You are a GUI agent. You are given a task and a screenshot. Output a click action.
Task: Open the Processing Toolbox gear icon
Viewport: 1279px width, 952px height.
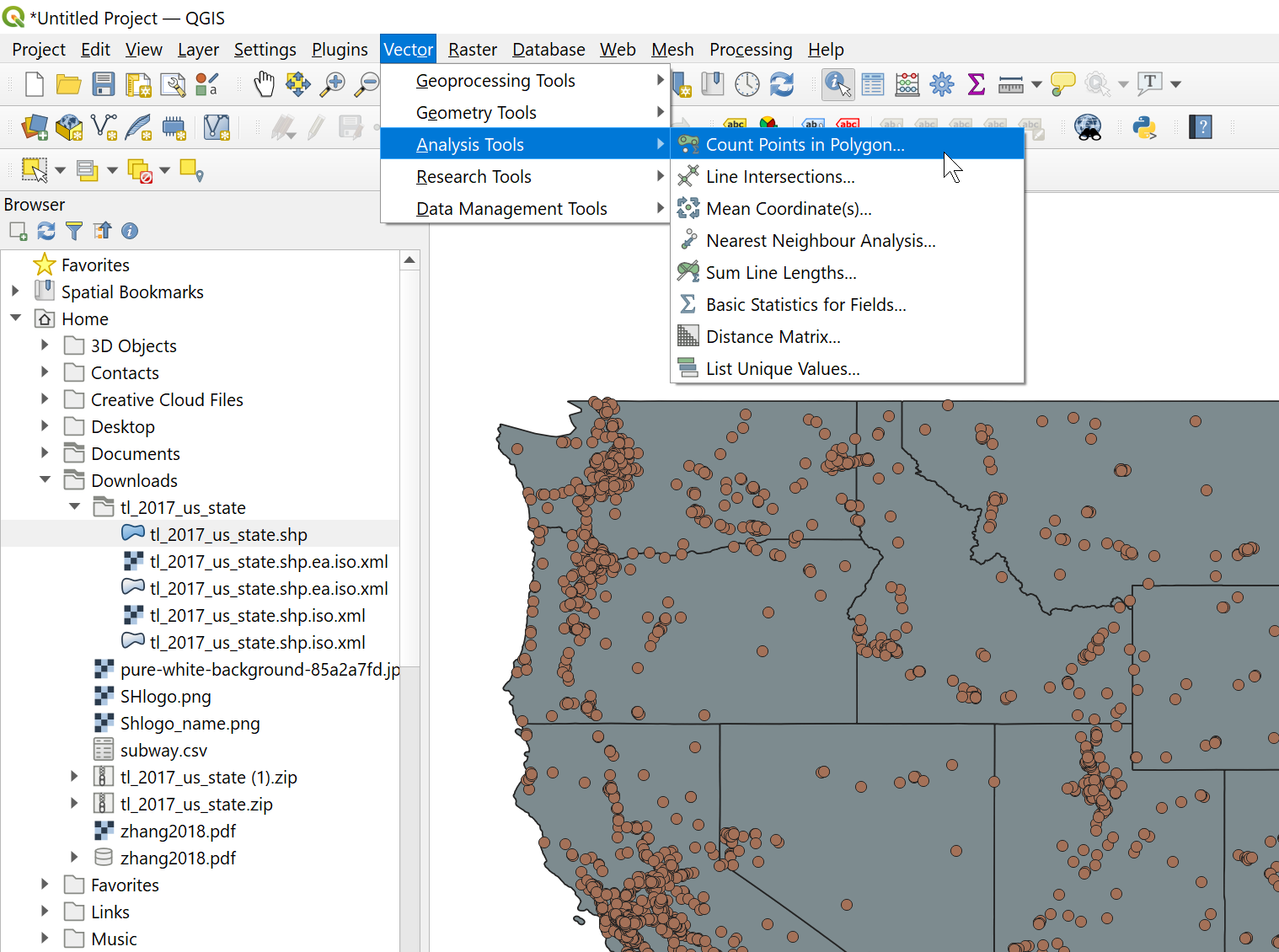point(942,83)
